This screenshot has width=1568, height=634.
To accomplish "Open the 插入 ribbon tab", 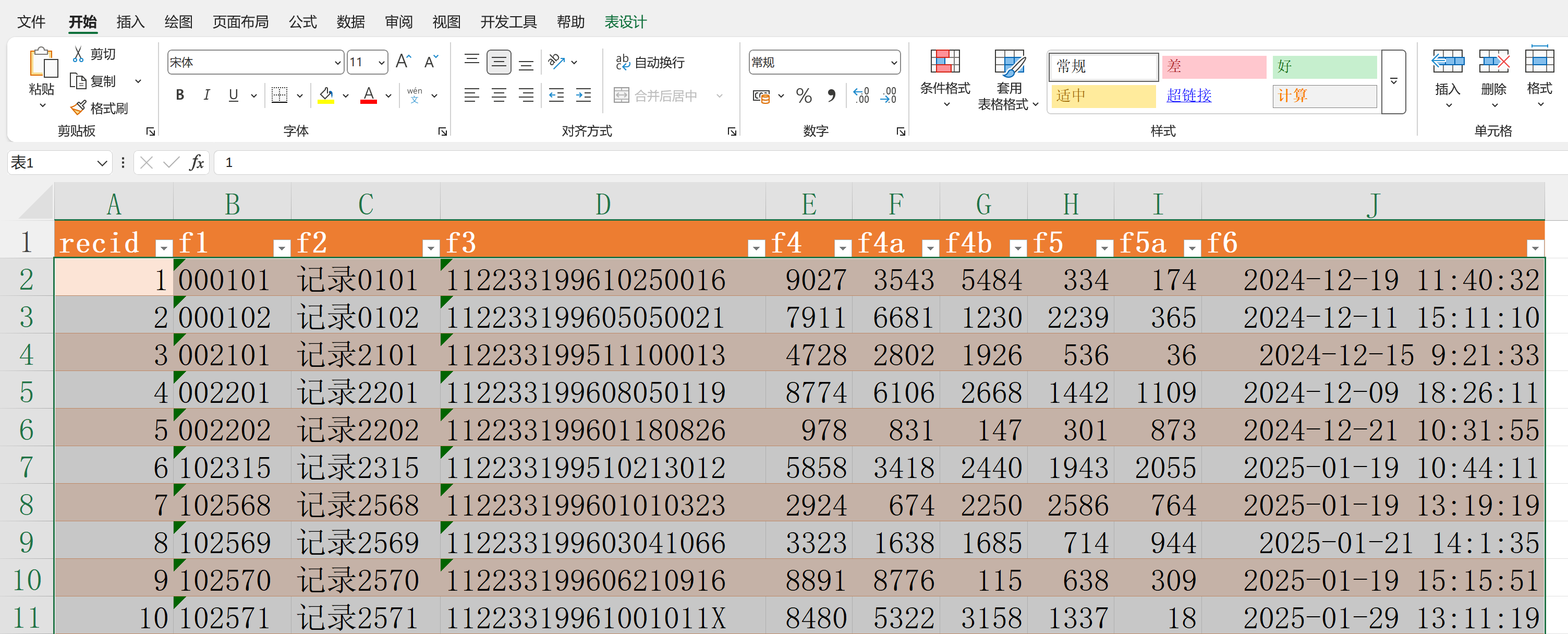I will tap(130, 22).
